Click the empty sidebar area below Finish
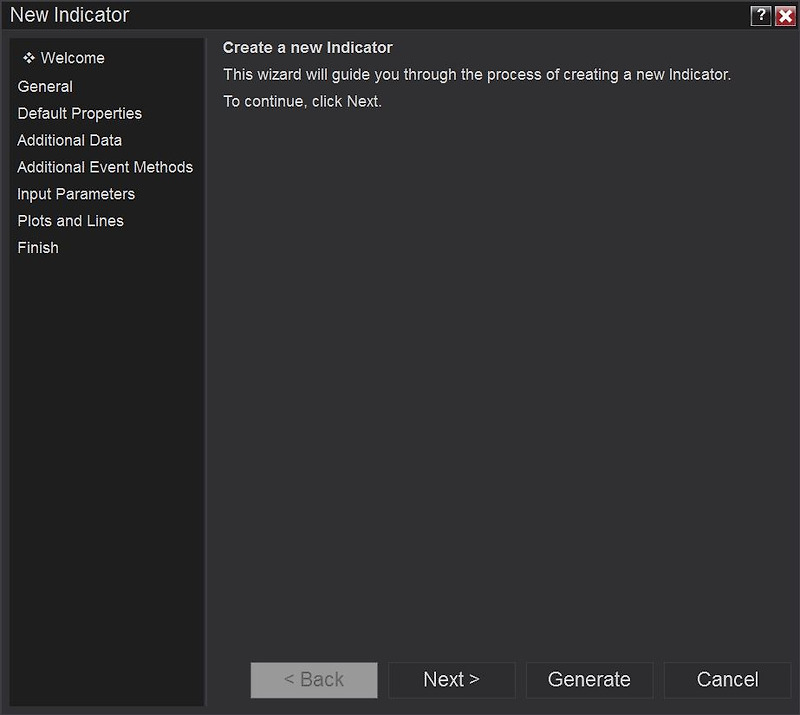Screen dimensions: 800x715 point(107,480)
